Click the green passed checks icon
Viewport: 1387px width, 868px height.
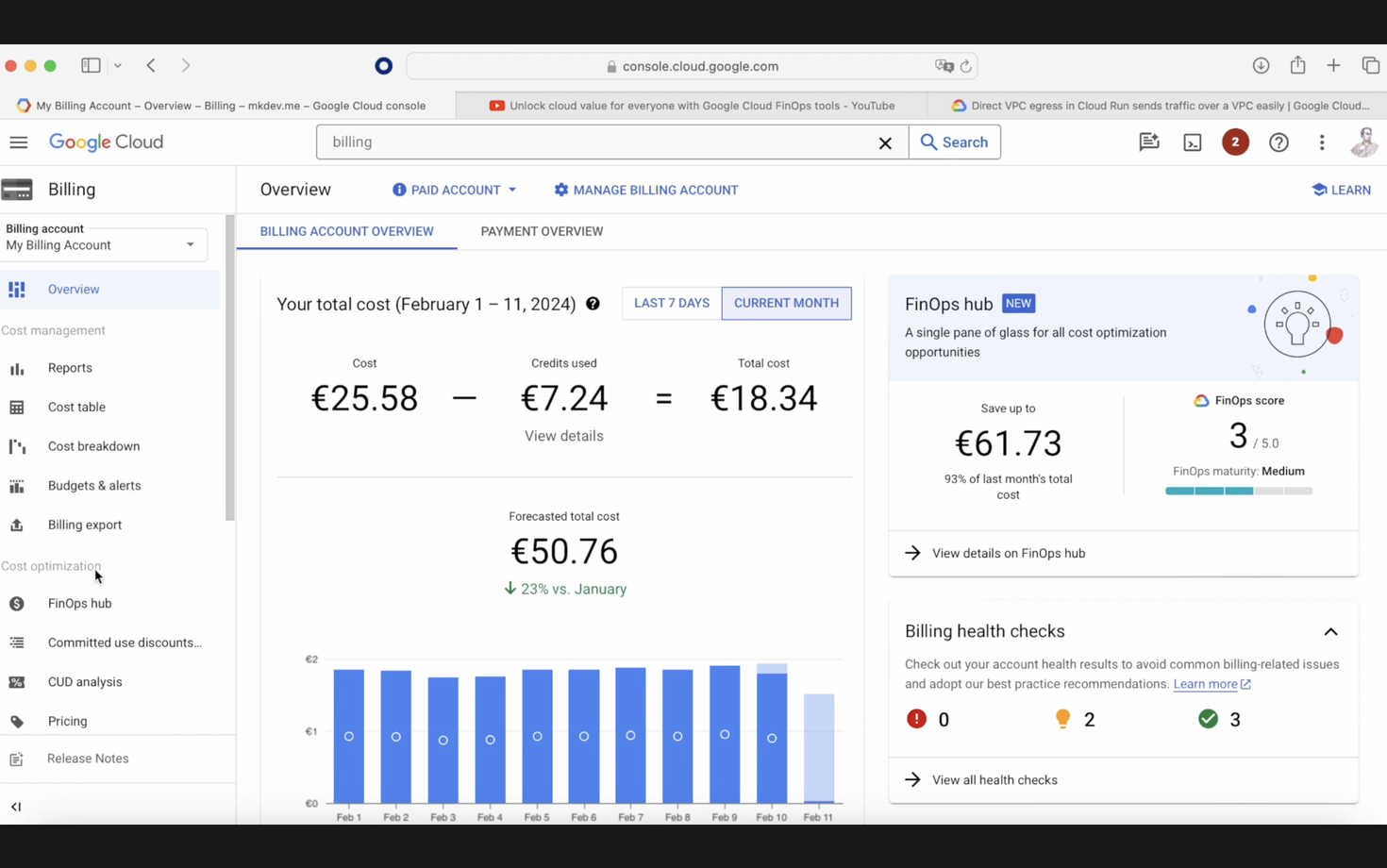[1208, 719]
